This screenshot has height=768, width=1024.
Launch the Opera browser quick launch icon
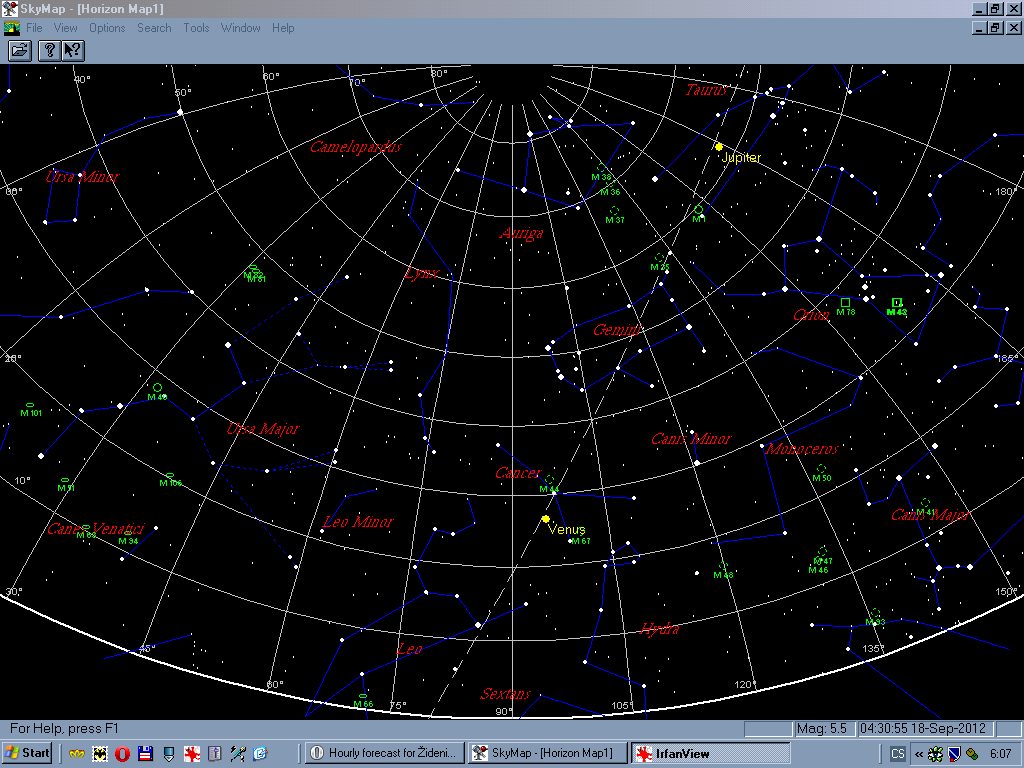pyautogui.click(x=122, y=754)
